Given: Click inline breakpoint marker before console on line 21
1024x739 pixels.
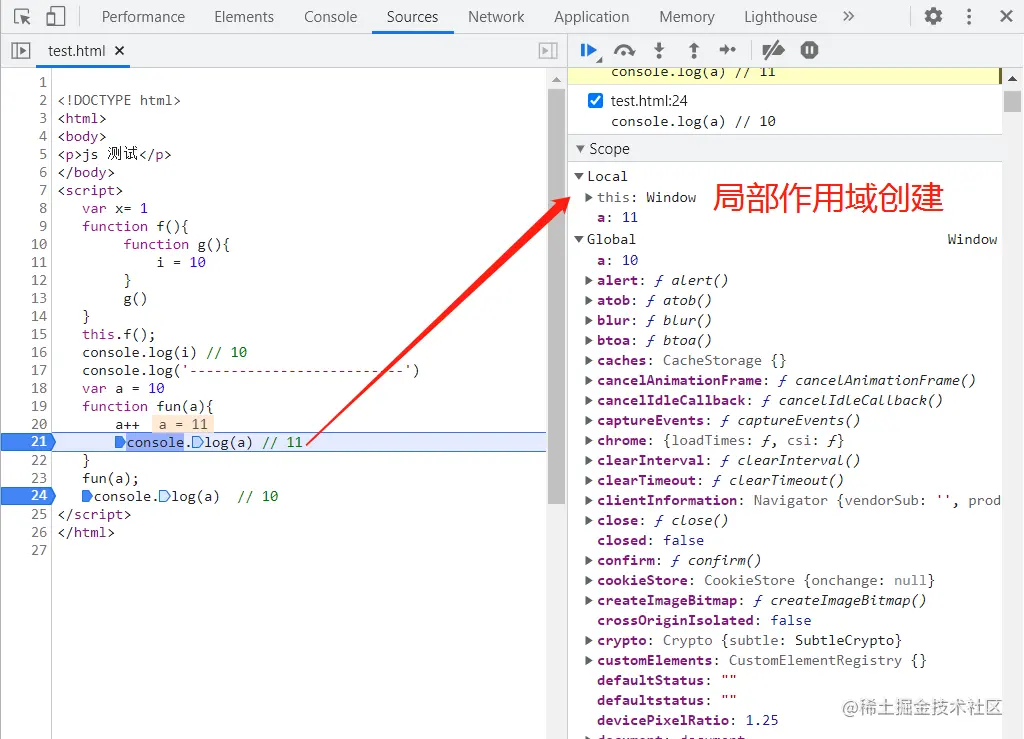Looking at the screenshot, I should tap(120, 442).
